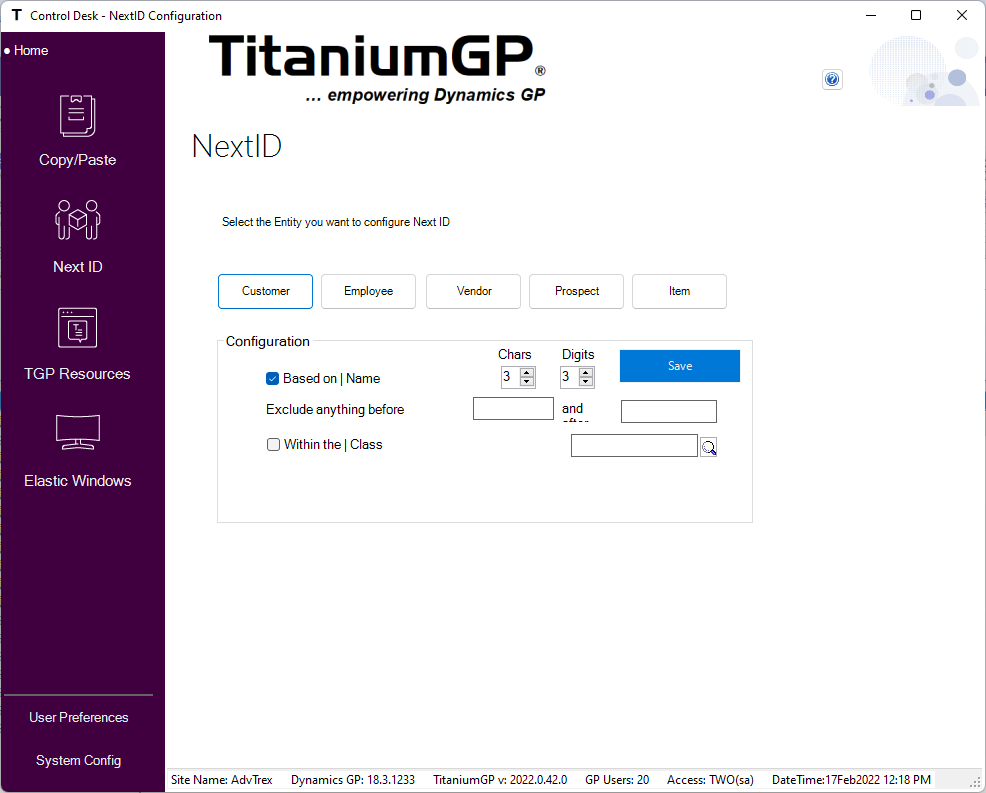Click 'Access: TWO(sa)' status entry
The height and width of the screenshot is (793, 986).
(710, 780)
